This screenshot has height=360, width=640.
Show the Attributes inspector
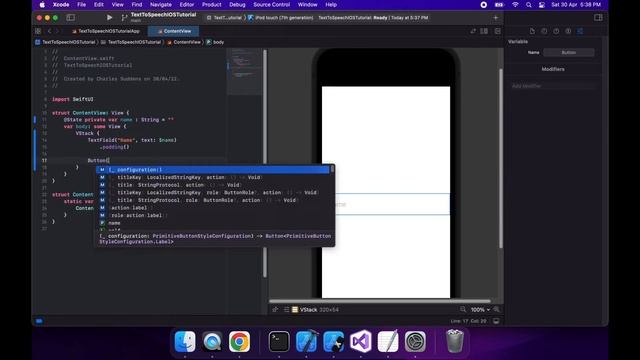pos(580,31)
